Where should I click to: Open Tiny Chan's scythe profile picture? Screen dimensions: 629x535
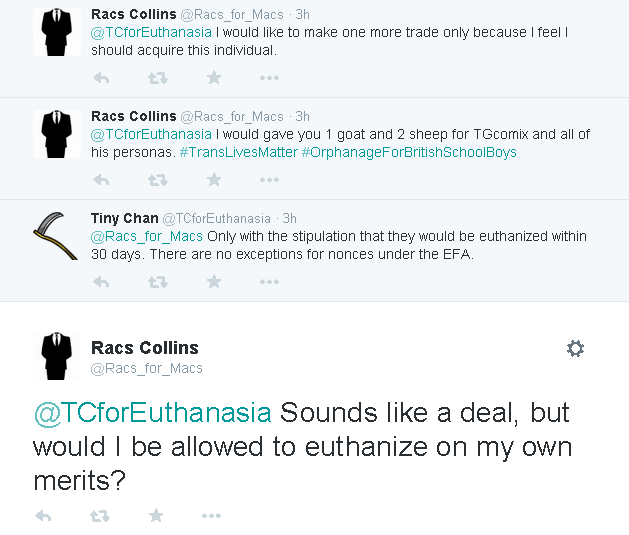tap(57, 236)
